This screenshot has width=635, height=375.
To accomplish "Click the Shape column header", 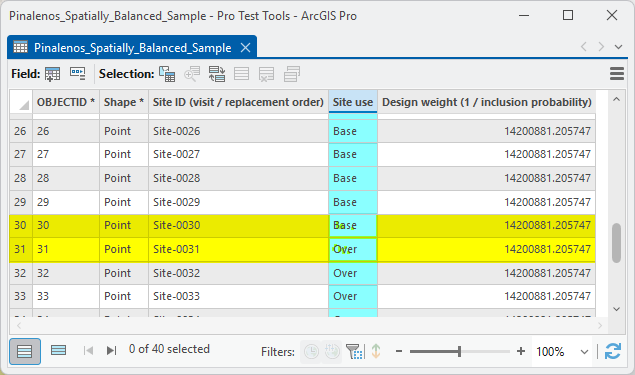I will [124, 102].
